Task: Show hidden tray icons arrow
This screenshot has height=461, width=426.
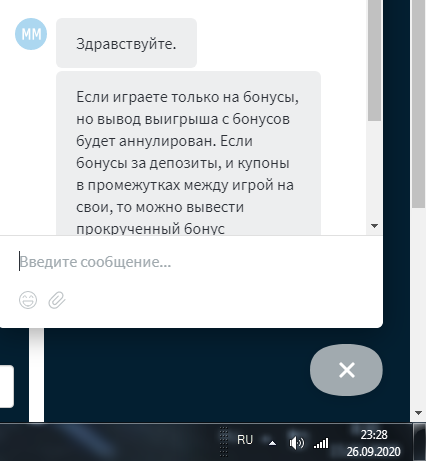Action: (x=272, y=443)
